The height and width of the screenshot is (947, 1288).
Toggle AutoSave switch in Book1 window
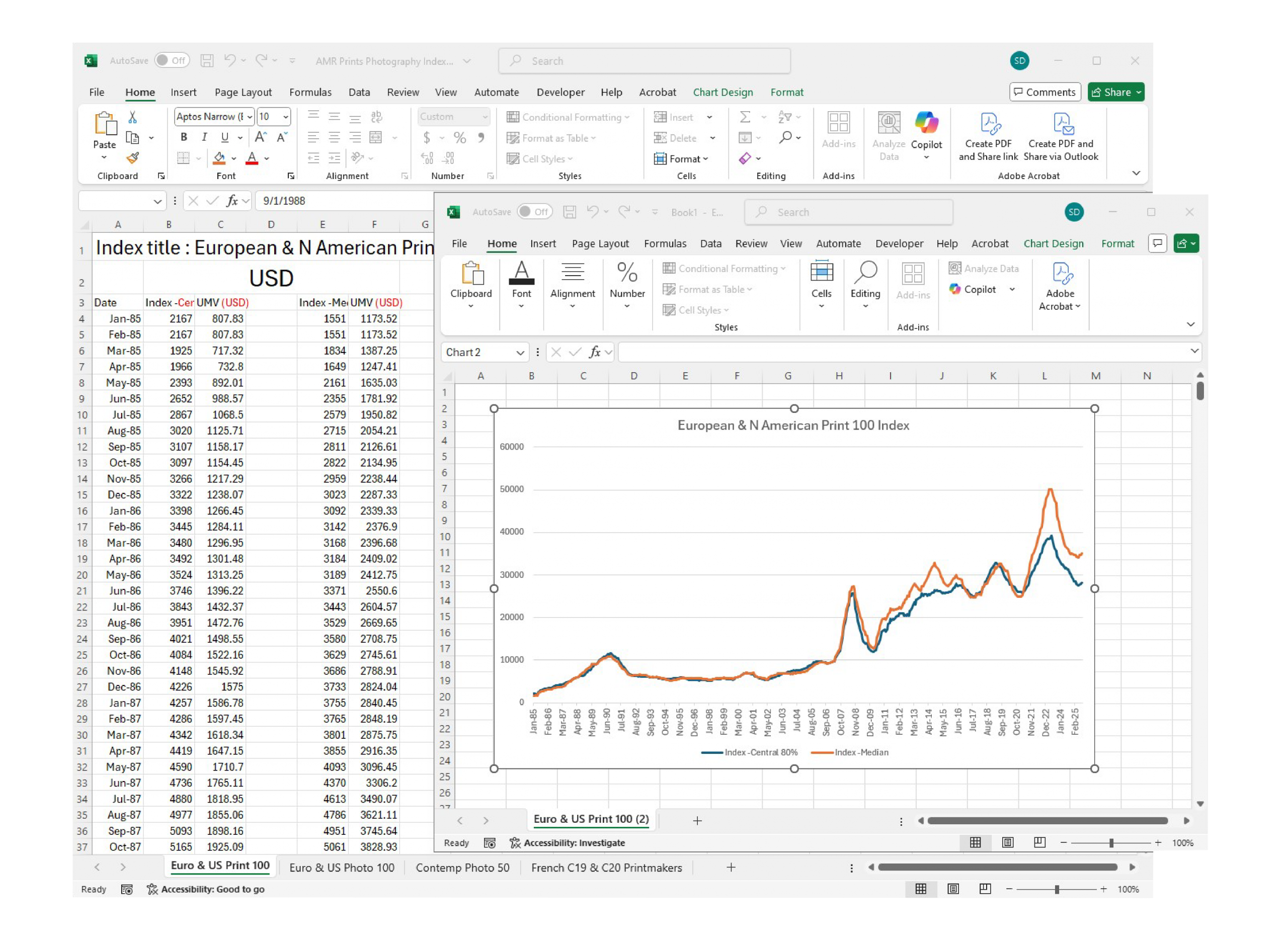click(x=534, y=212)
